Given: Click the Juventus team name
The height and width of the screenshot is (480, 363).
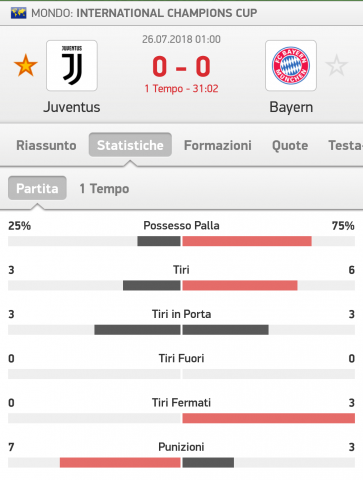Looking at the screenshot, I should click(72, 107).
